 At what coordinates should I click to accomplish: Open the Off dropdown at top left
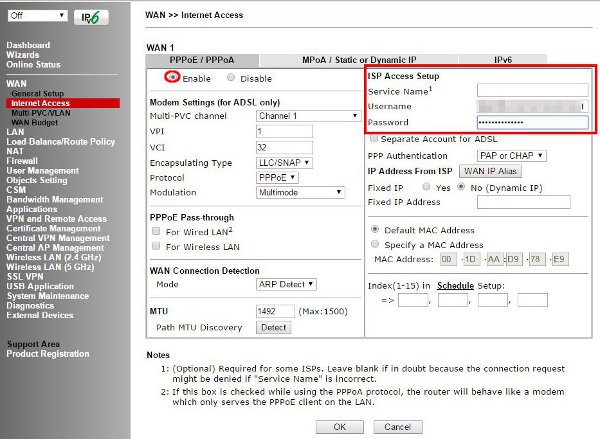[38, 16]
